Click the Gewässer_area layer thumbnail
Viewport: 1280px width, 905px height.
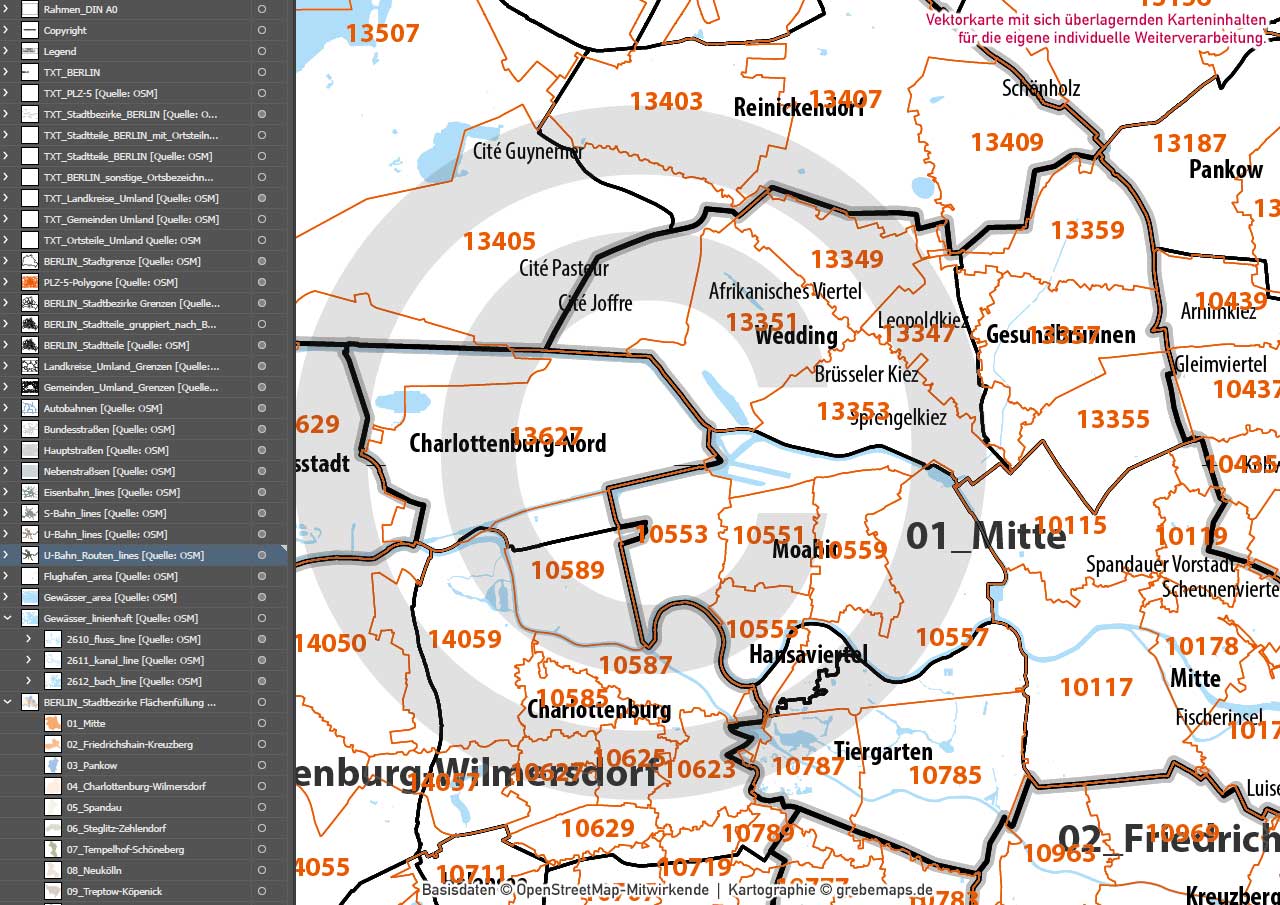click(x=29, y=598)
